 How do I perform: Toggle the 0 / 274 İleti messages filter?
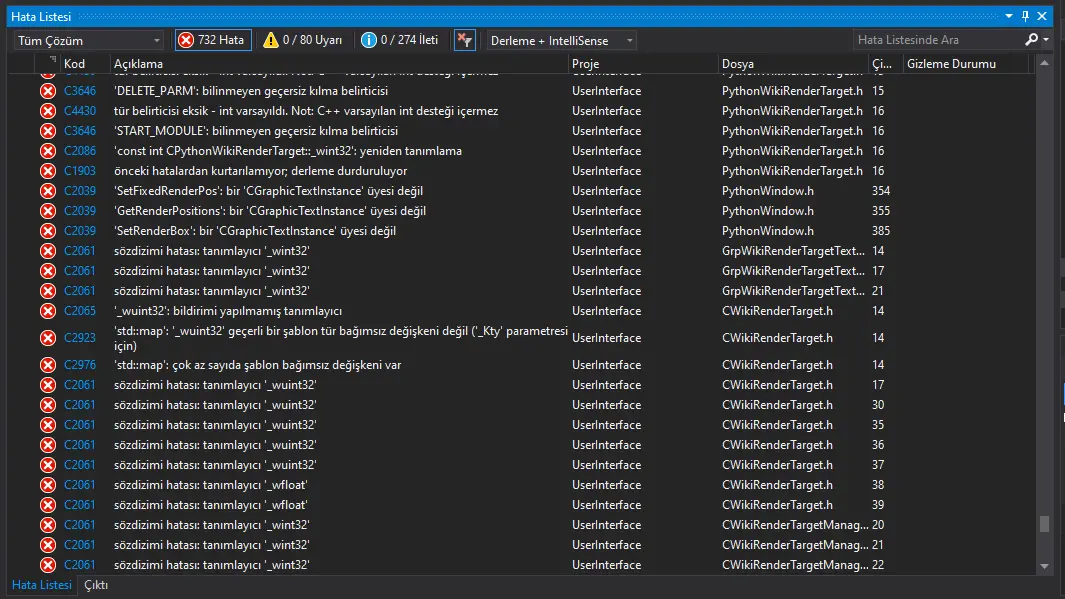pyautogui.click(x=400, y=40)
